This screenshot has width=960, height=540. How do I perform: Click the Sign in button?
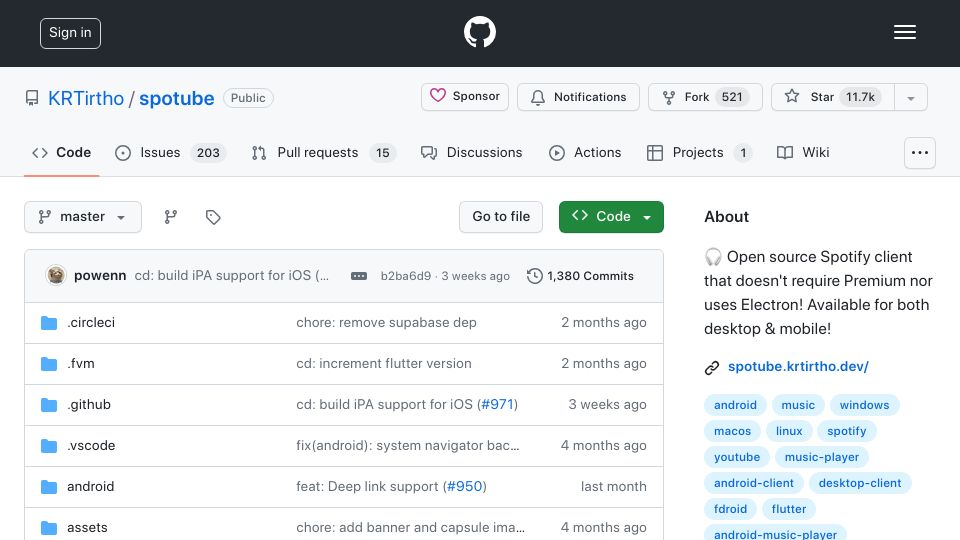[70, 33]
